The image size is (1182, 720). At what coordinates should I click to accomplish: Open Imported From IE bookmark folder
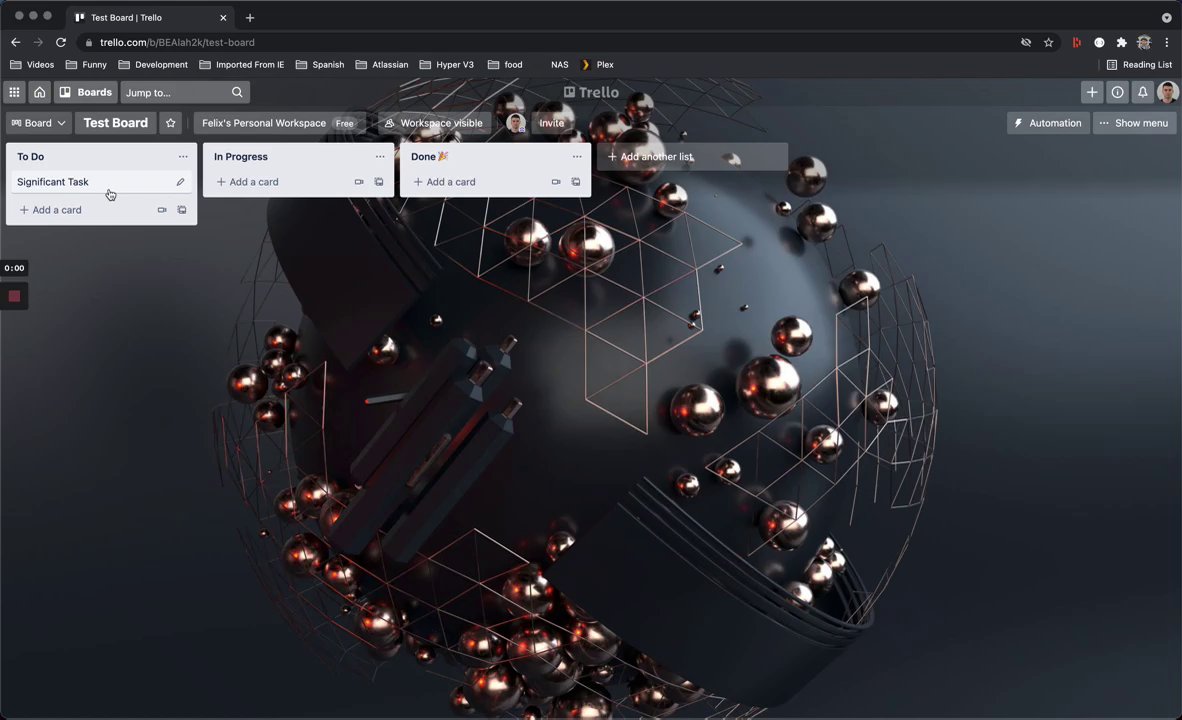tap(241, 65)
